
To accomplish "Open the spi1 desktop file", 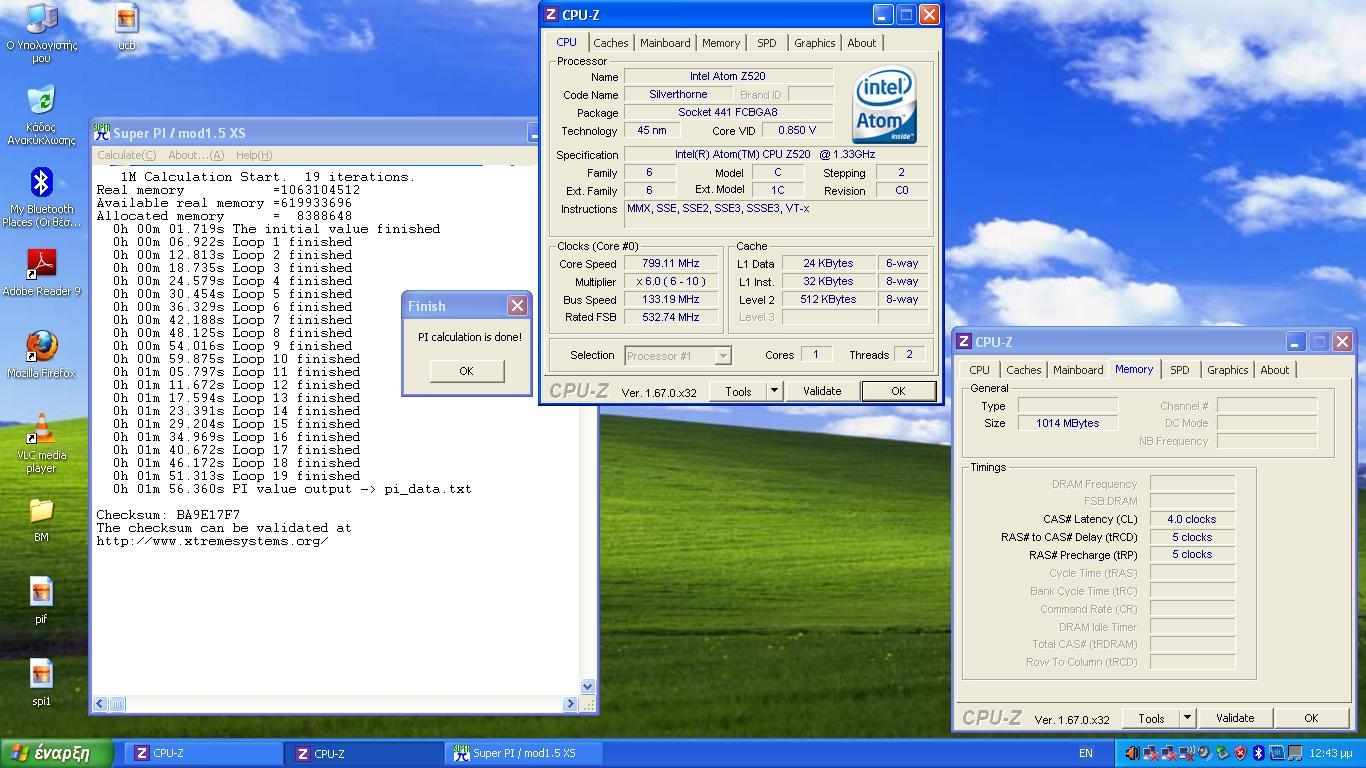I will tap(41, 683).
